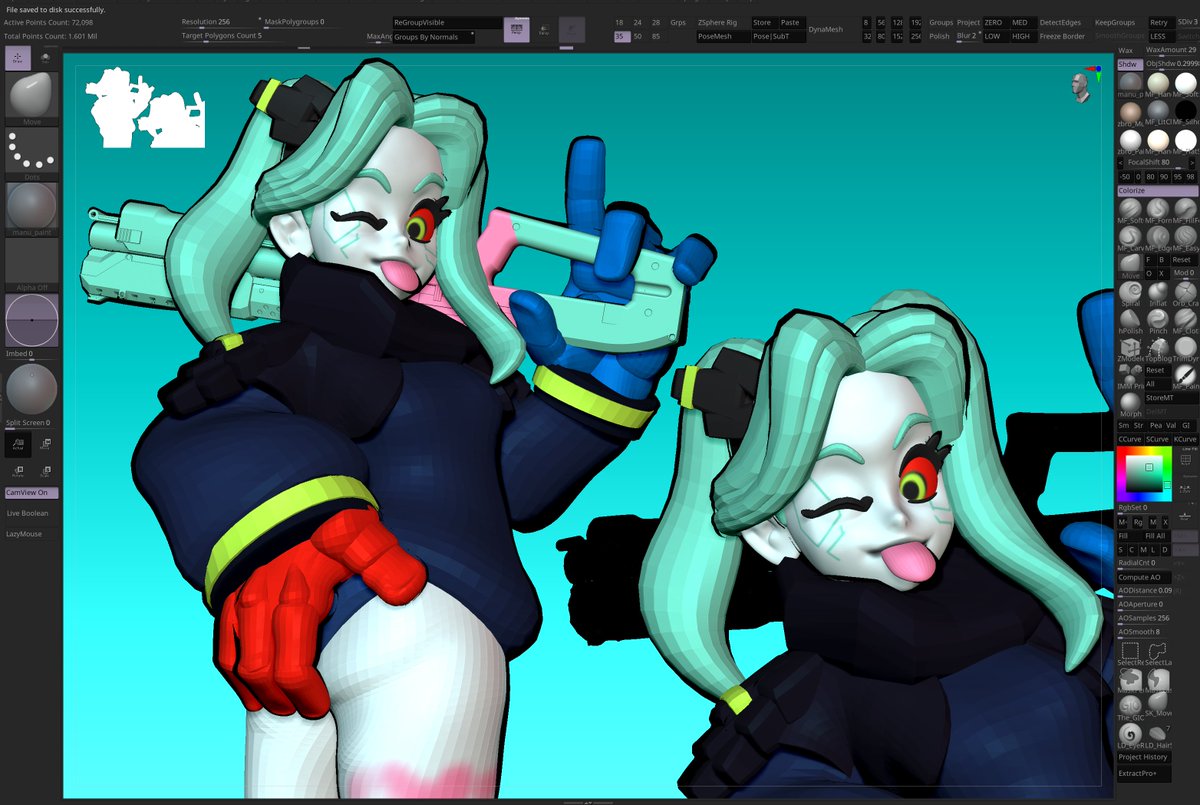The height and width of the screenshot is (805, 1200).
Task: Click the ZSphere Rig button
Action: click(717, 22)
